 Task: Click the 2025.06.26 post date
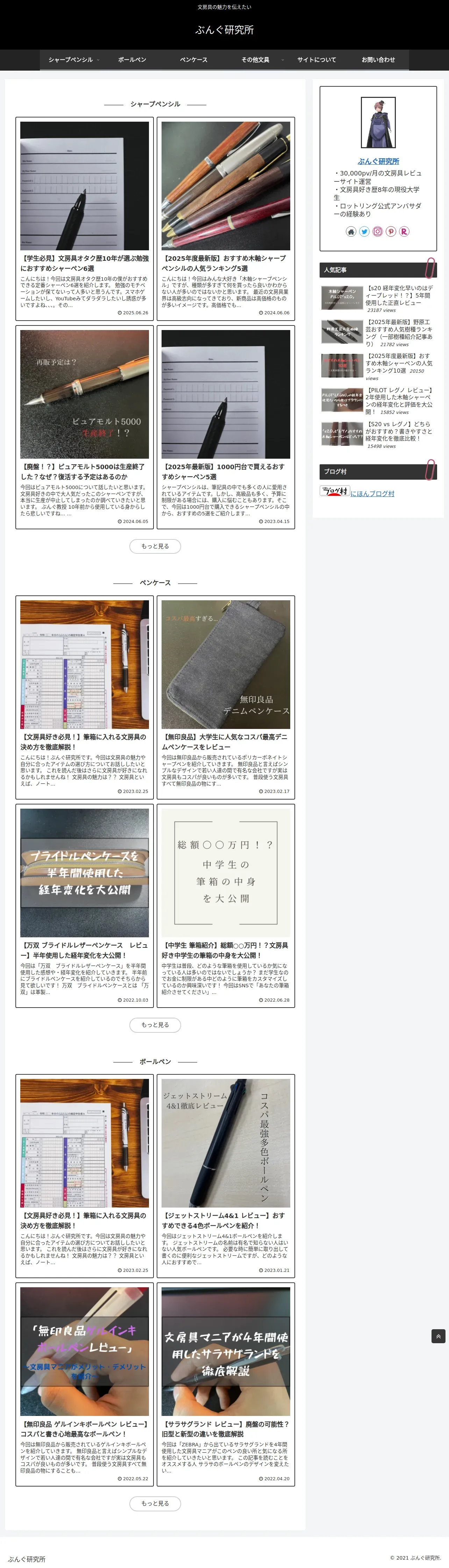click(133, 313)
